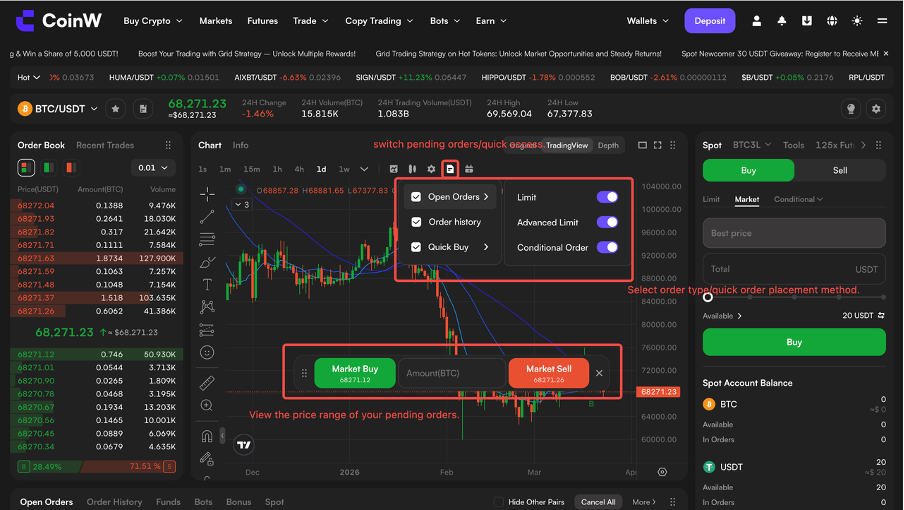Viewport: 904px width, 510px height.
Task: Switch to the chart Info tab
Action: click(240, 145)
